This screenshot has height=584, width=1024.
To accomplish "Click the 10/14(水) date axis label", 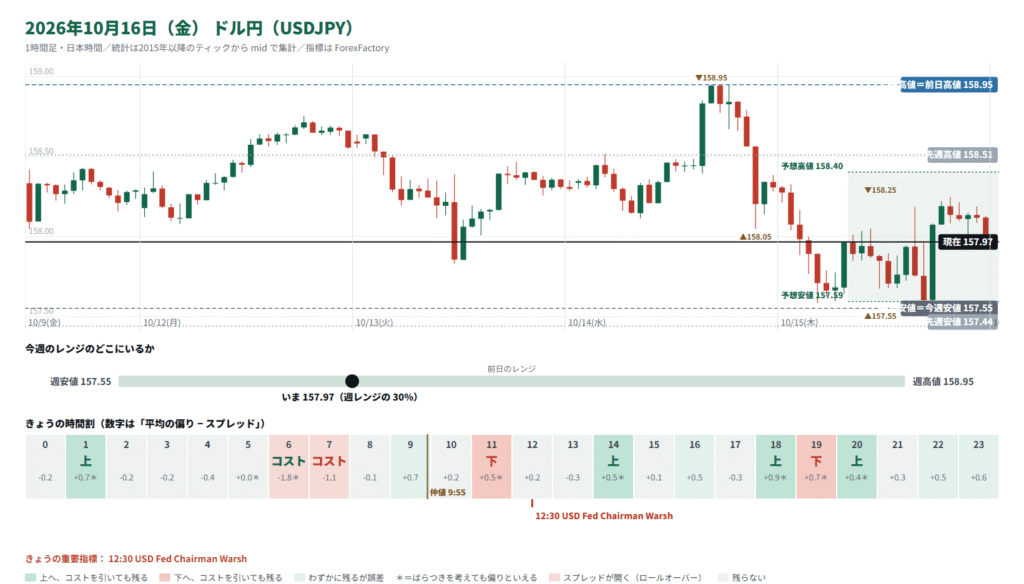I will click(x=586, y=323).
